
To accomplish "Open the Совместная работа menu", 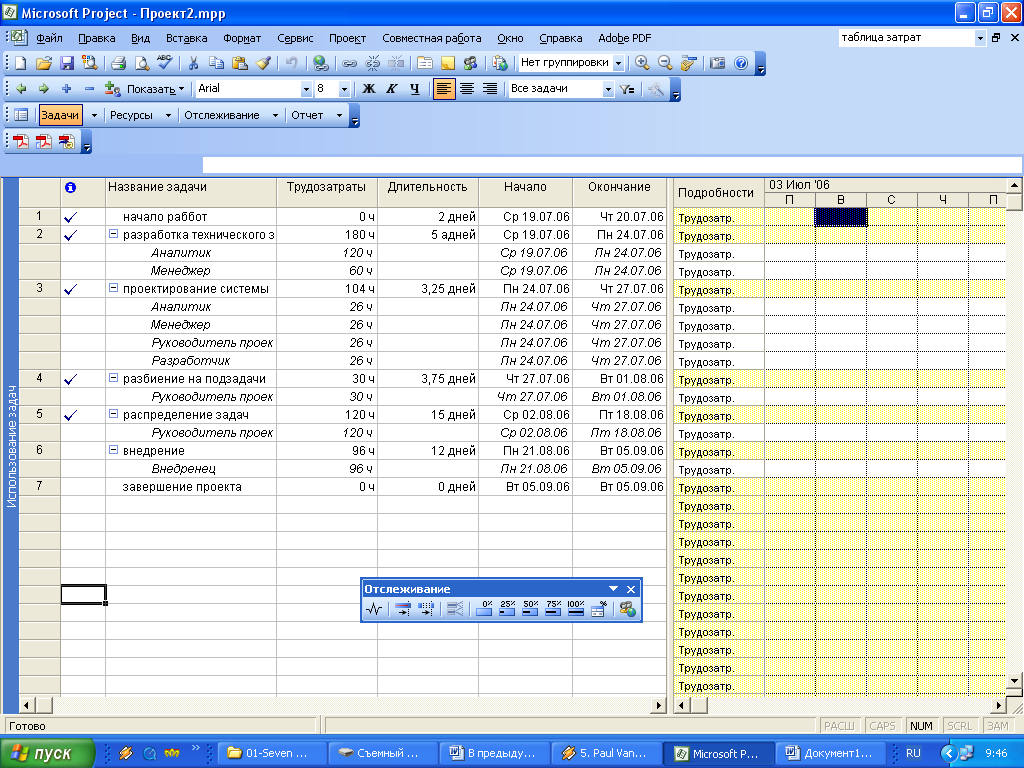I will tap(432, 38).
